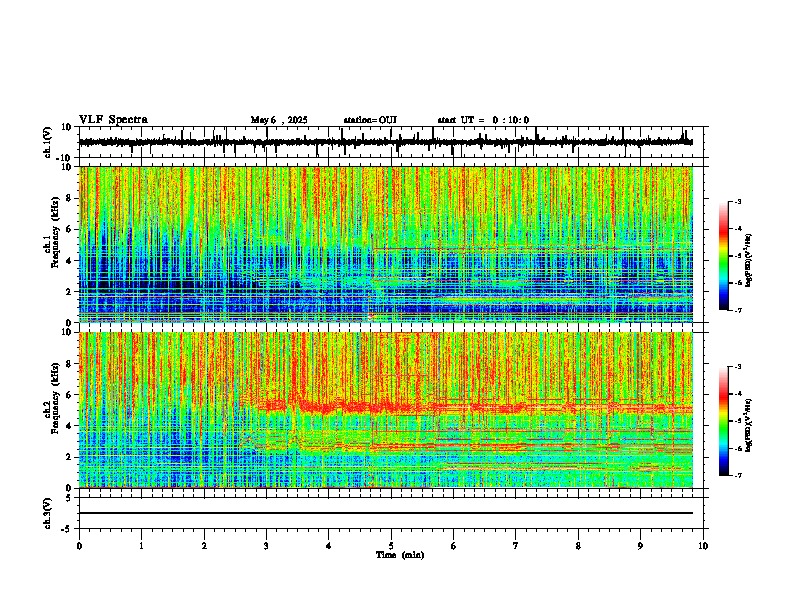Image resolution: width=792 pixels, height=612 pixels.
Task: Click the flat ch.3 voltage trace
Action: (x=386, y=513)
